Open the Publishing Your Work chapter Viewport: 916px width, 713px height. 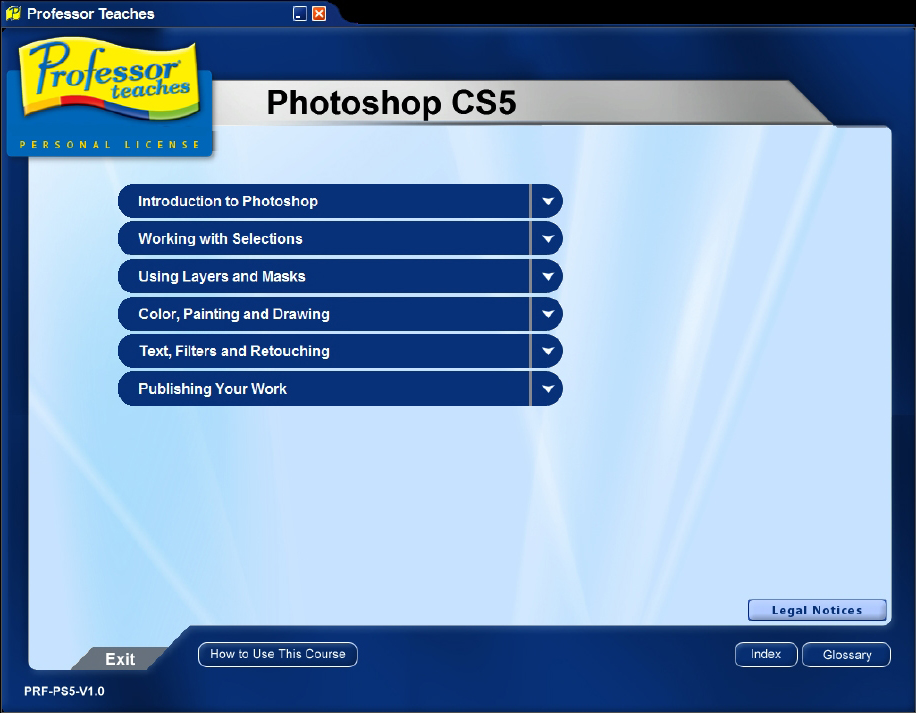pyautogui.click(x=324, y=389)
